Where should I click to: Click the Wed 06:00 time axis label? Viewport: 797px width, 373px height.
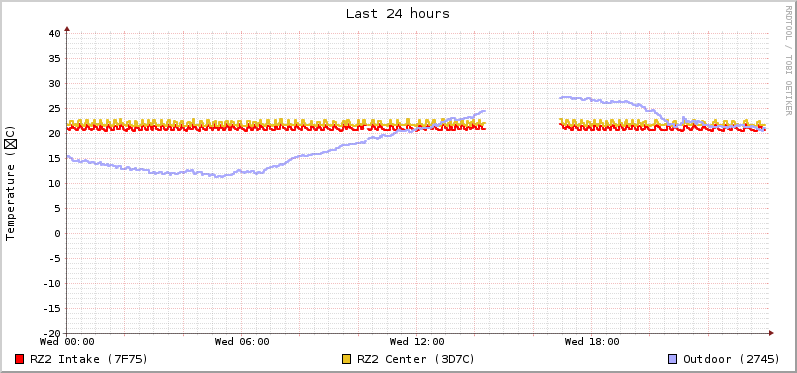coord(242,341)
